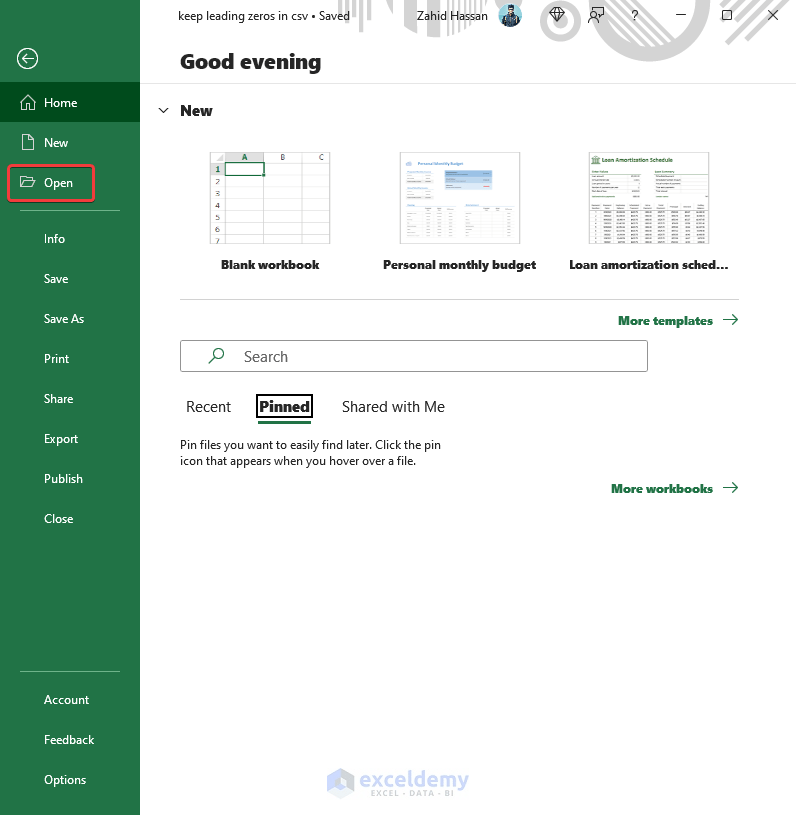
Task: Click the Open folder icon in sidebar
Action: click(27, 182)
